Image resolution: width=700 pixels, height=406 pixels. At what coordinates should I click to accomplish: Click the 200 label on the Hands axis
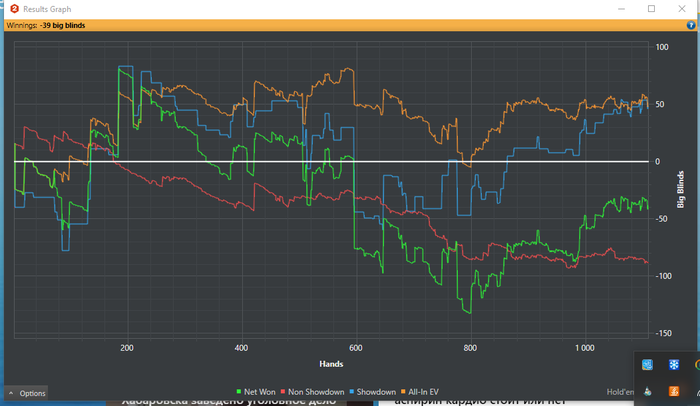point(127,348)
